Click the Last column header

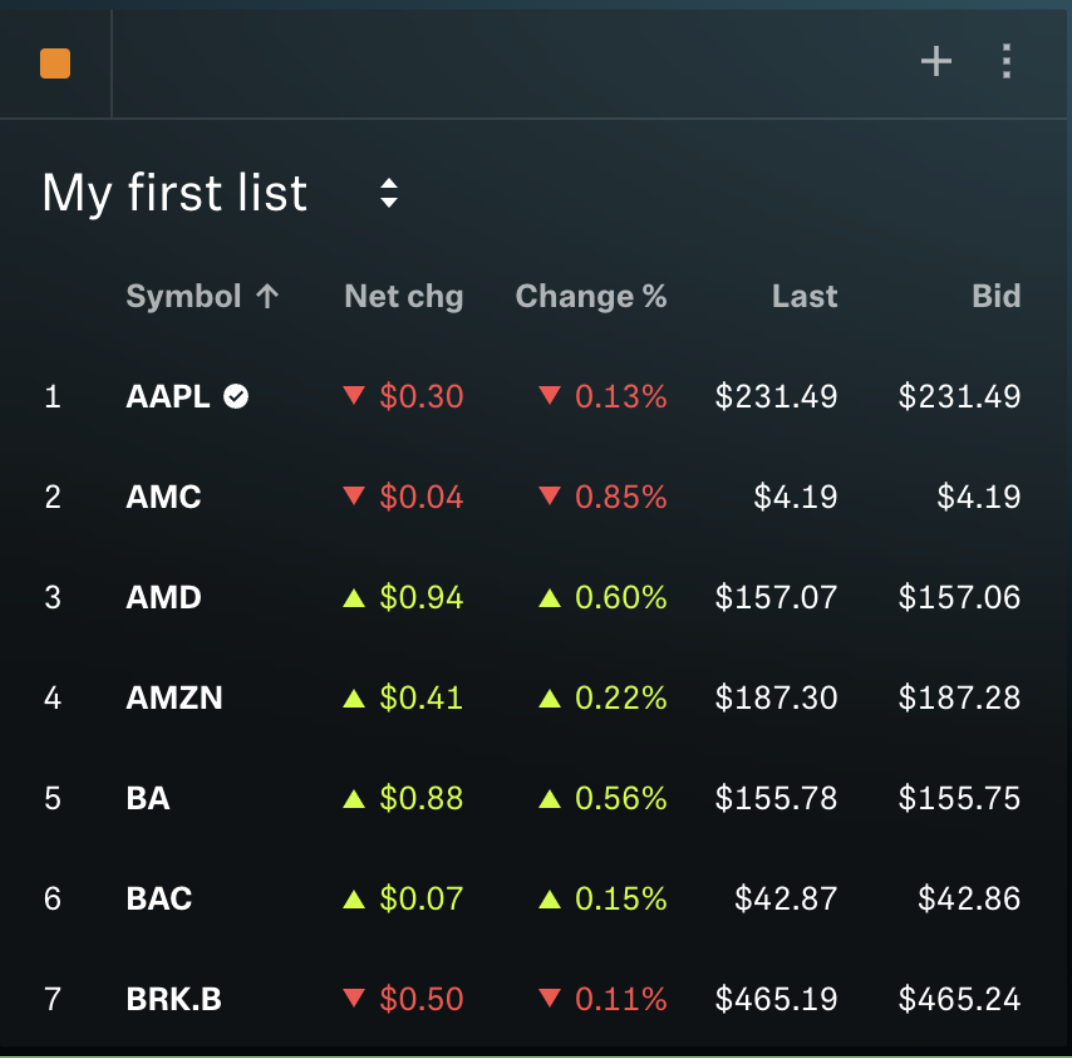tap(804, 296)
